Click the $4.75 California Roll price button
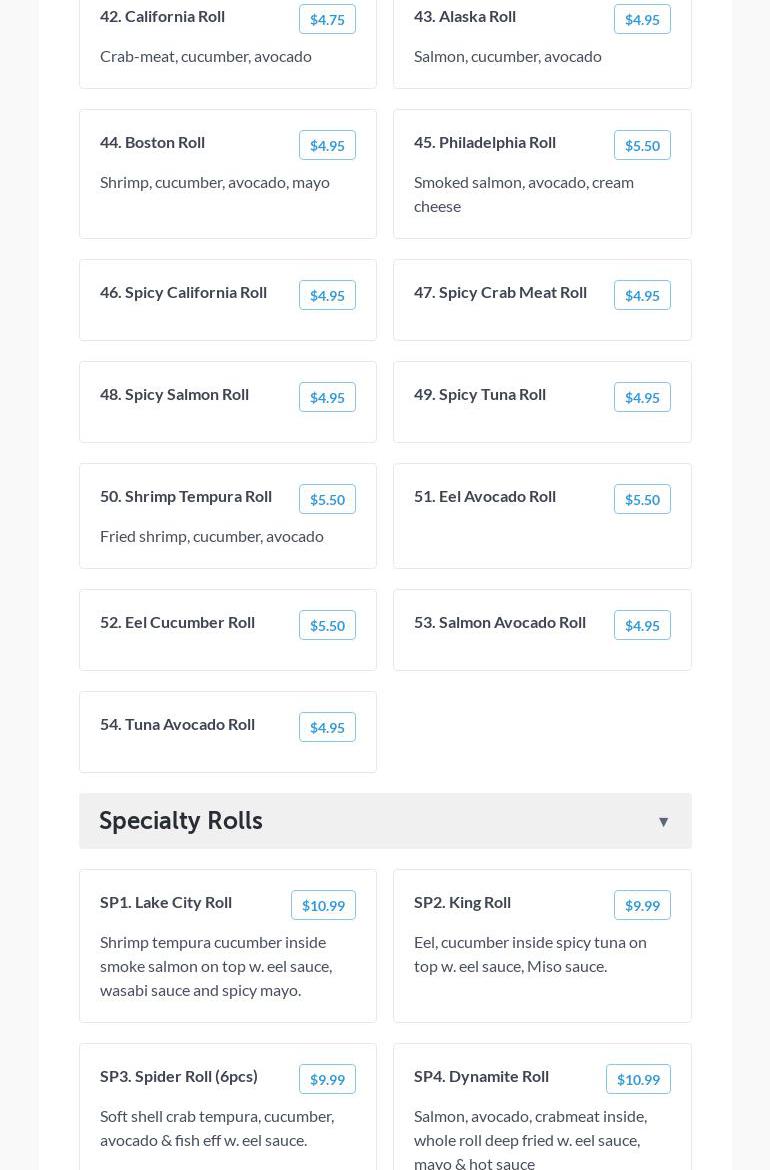 (x=327, y=20)
